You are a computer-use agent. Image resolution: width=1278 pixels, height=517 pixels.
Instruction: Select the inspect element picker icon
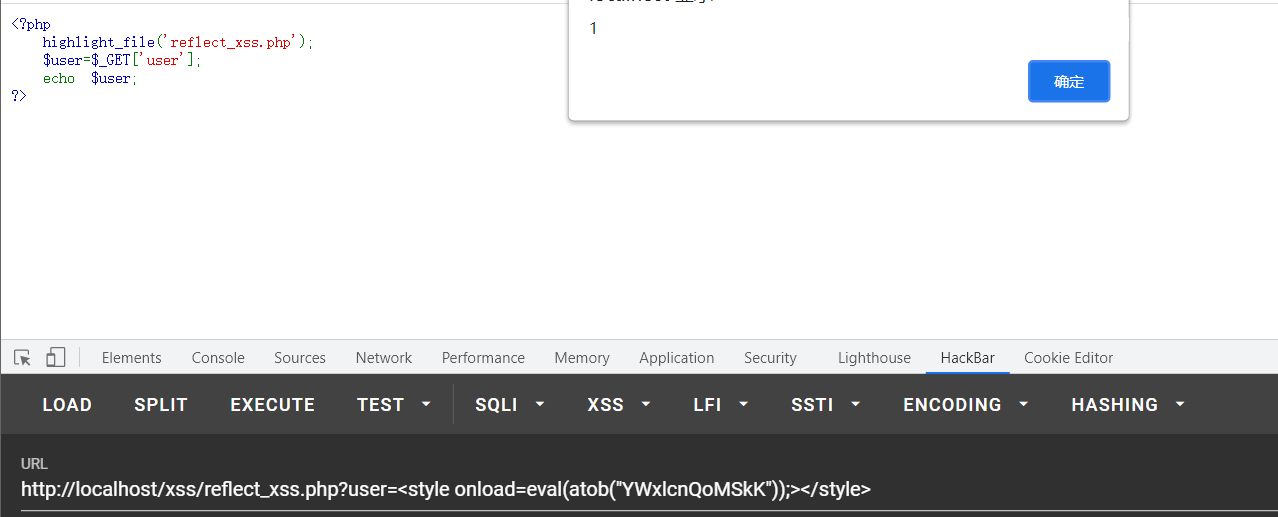(22, 357)
